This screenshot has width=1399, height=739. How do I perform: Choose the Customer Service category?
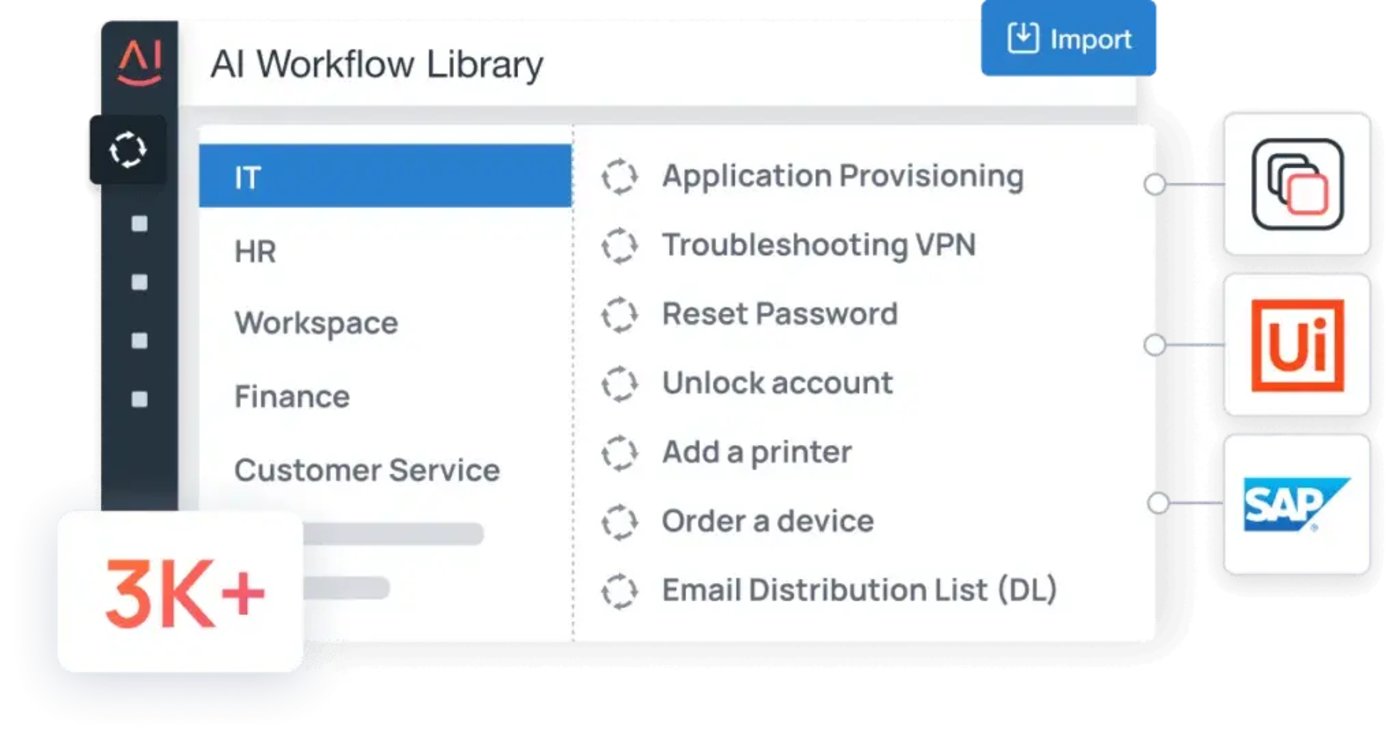(x=367, y=470)
